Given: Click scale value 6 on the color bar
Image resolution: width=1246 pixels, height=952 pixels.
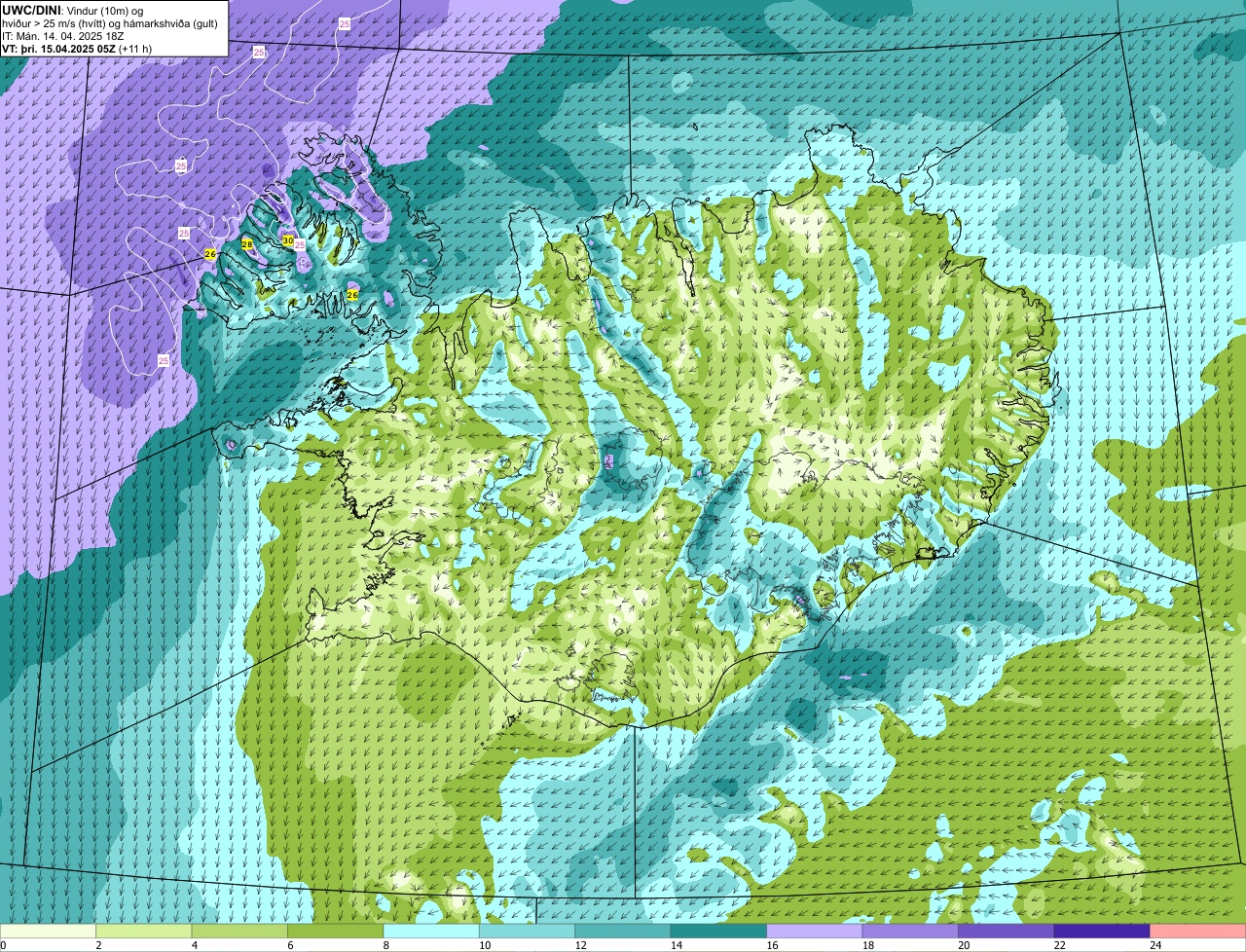Looking at the screenshot, I should click(290, 945).
